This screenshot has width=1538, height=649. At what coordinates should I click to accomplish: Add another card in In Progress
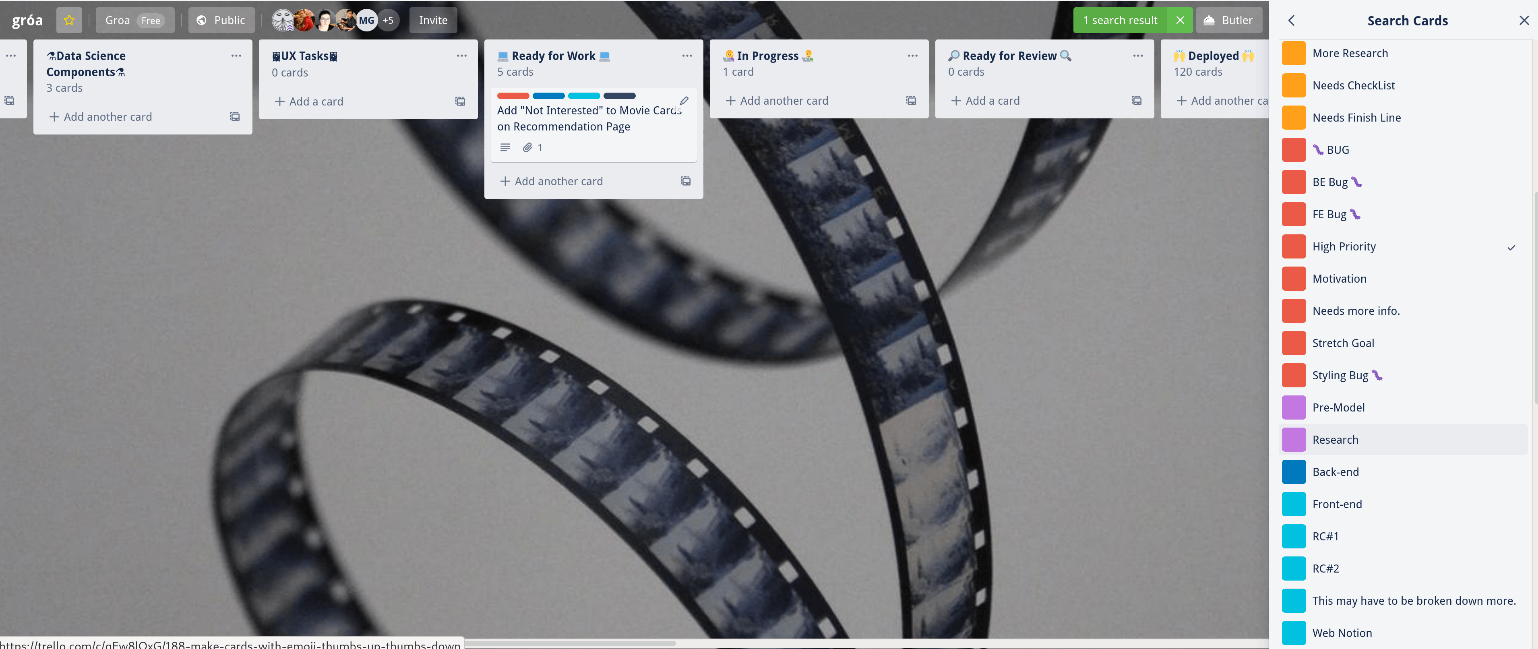coord(776,101)
